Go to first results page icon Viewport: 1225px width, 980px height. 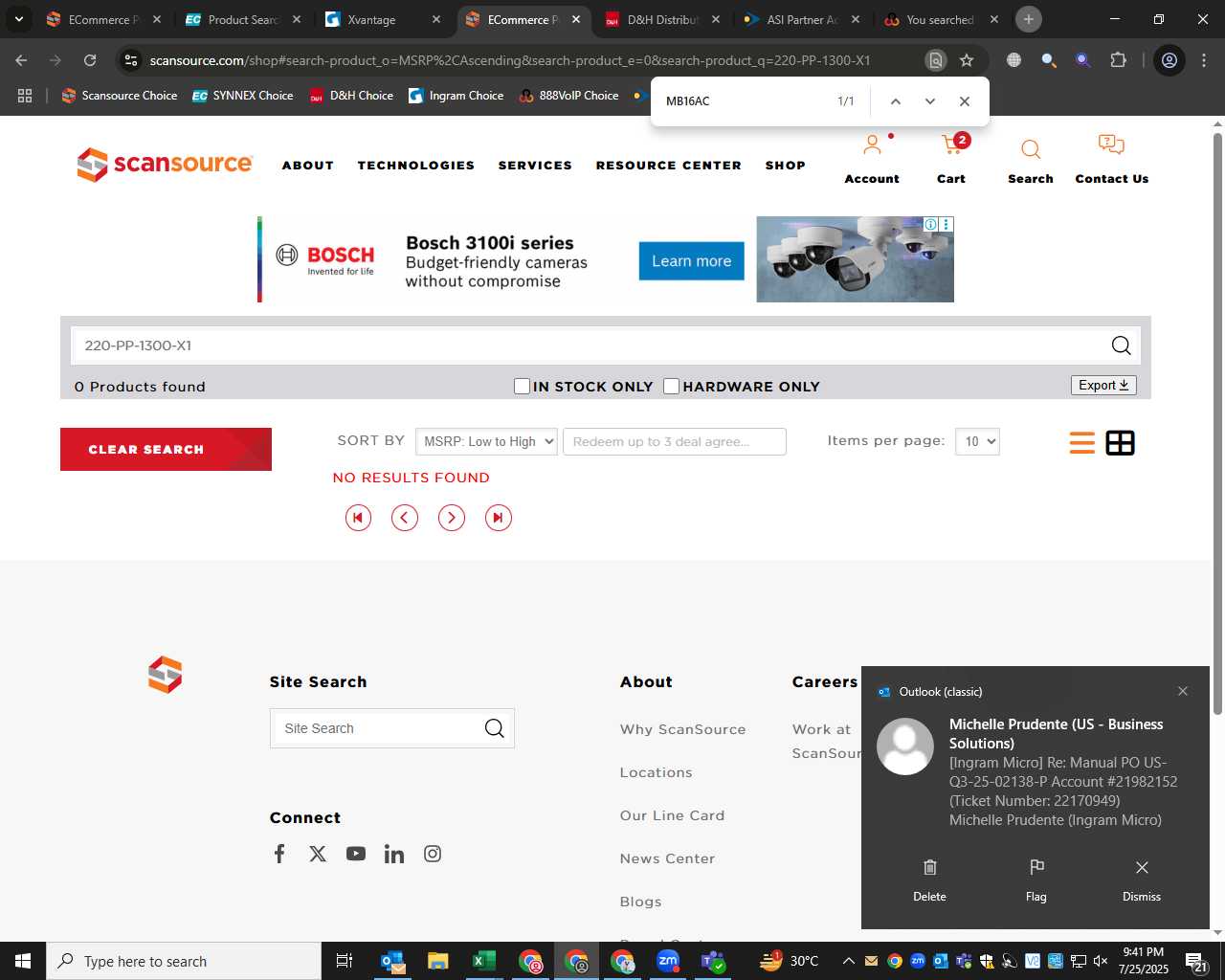[358, 518]
